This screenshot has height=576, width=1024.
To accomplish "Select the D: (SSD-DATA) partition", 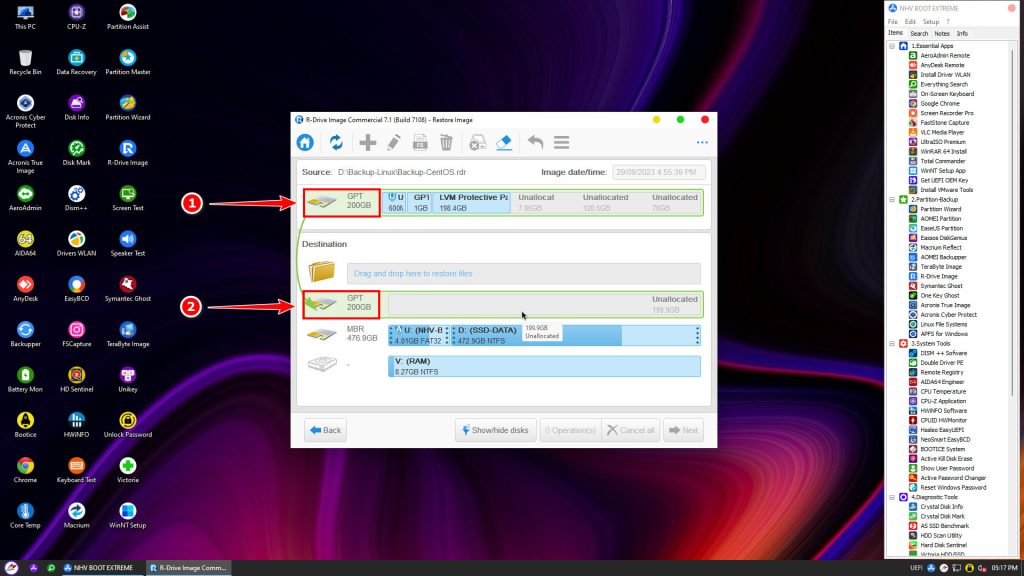I will 573,335.
